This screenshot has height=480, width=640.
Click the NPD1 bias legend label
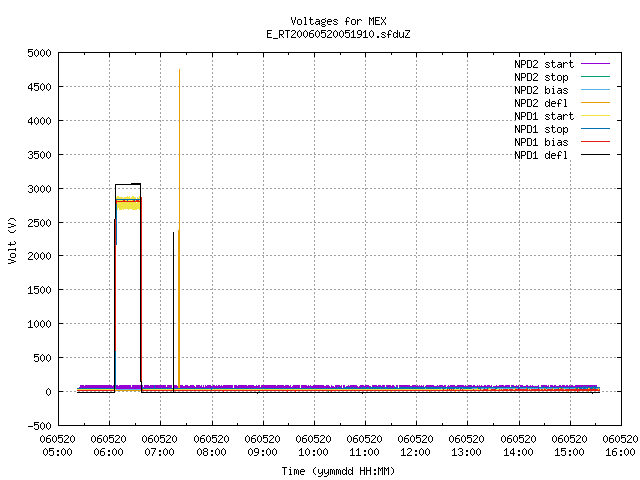tap(541, 142)
